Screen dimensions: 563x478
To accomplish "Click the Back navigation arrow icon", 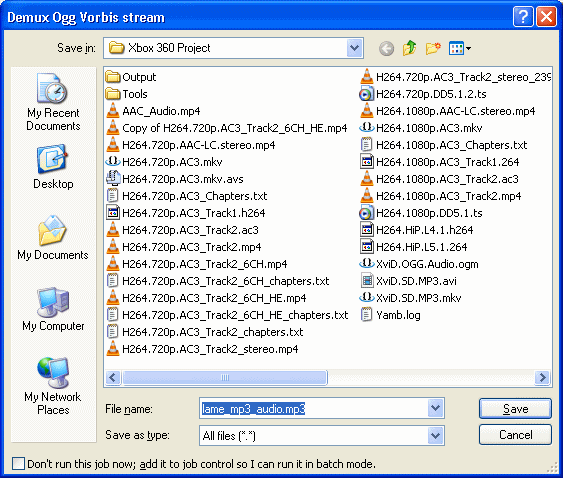I will click(x=386, y=48).
